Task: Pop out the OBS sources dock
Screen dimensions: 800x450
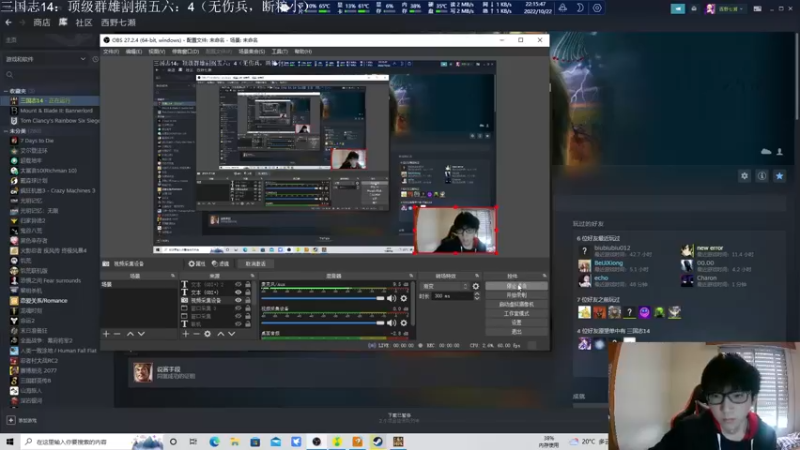Action: click(252, 276)
